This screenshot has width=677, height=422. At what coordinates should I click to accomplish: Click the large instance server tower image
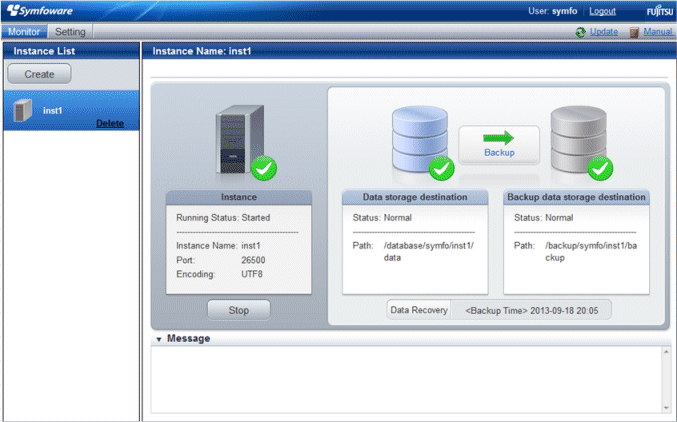(x=240, y=139)
